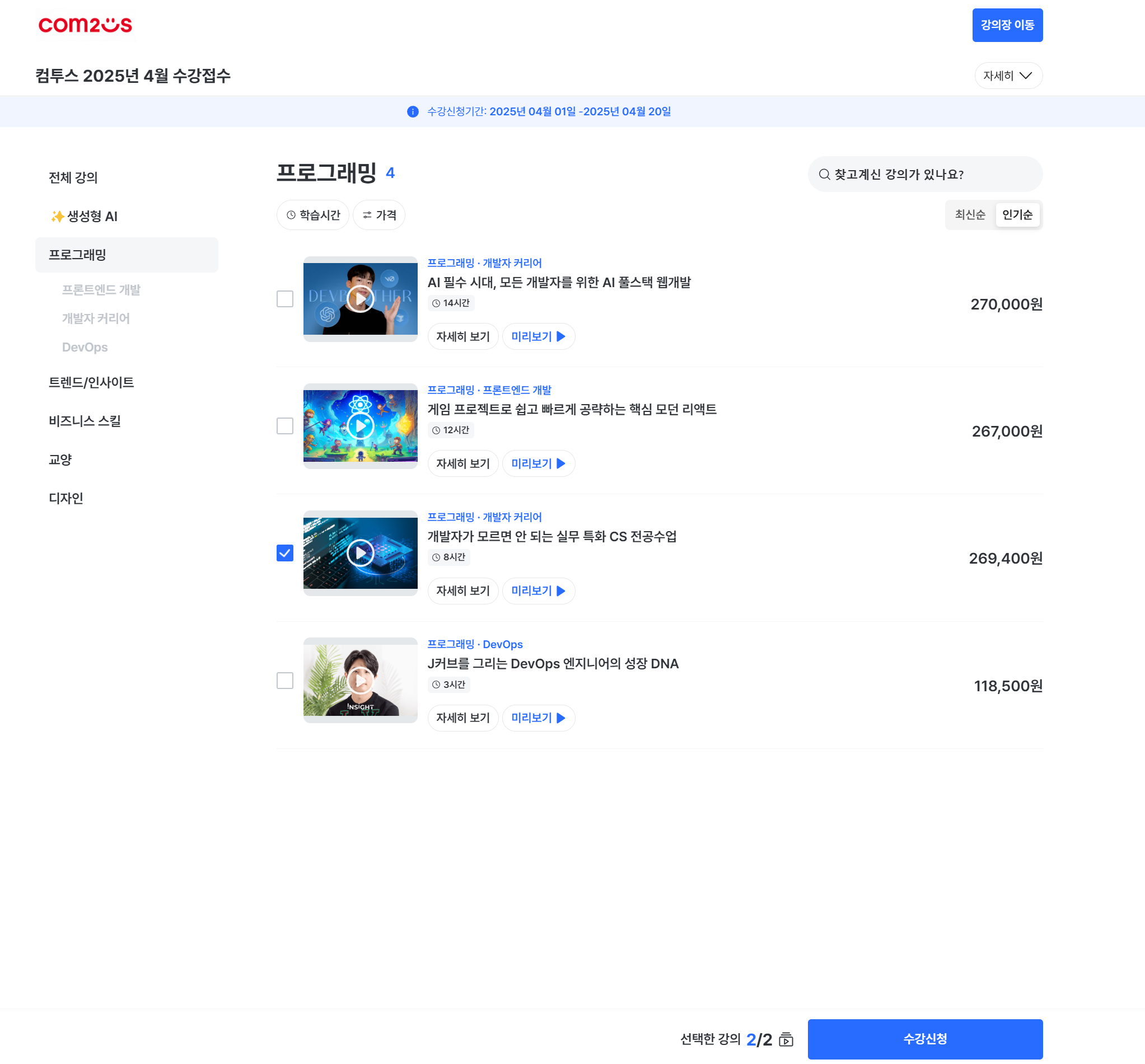Screen dimensions: 1145x1064
Task: Click the 270,000원 price
Action: (x=1006, y=304)
